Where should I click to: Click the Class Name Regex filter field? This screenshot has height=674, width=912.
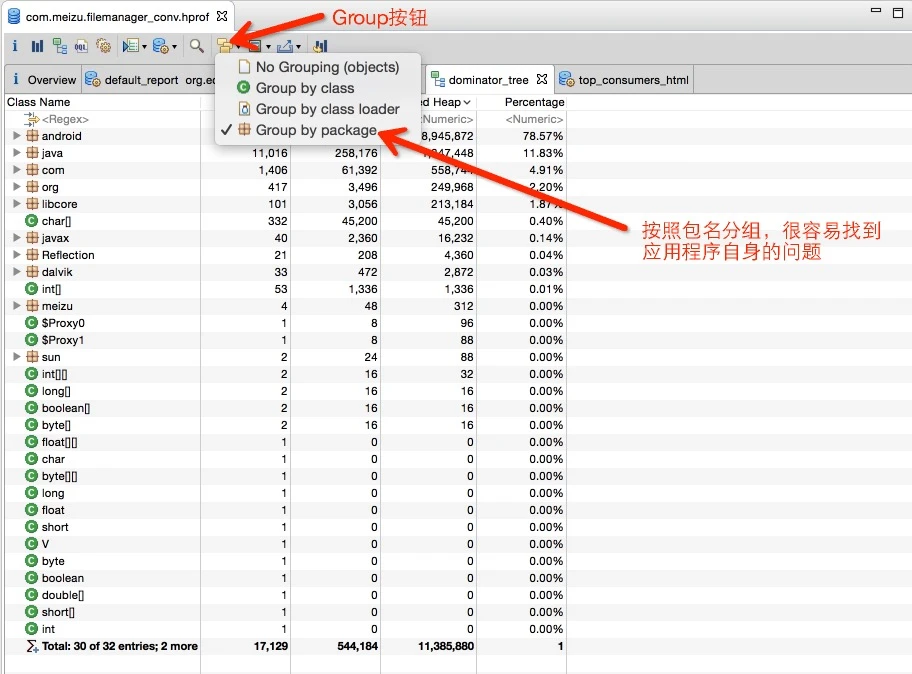click(65, 119)
